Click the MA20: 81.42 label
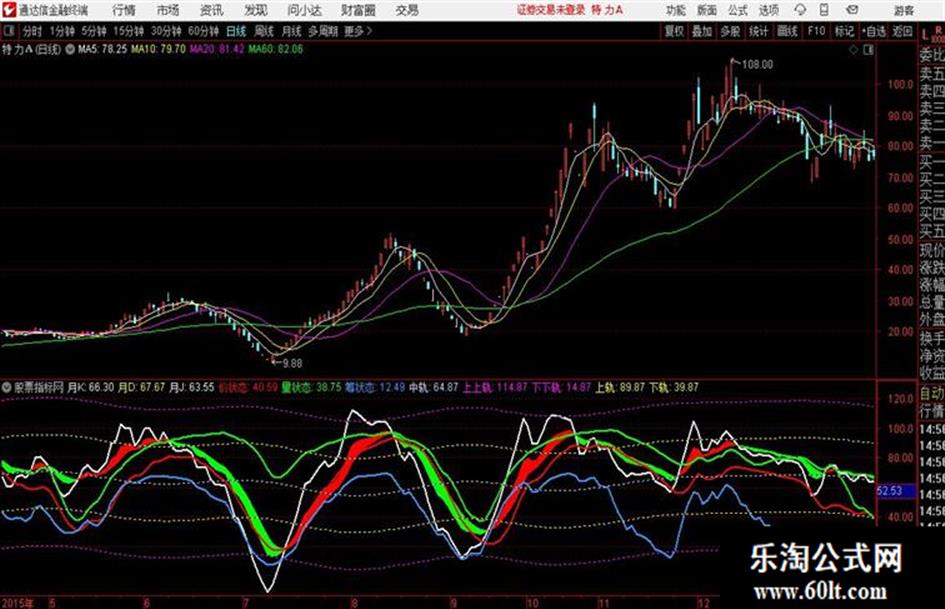The width and height of the screenshot is (945, 609). click(217, 49)
